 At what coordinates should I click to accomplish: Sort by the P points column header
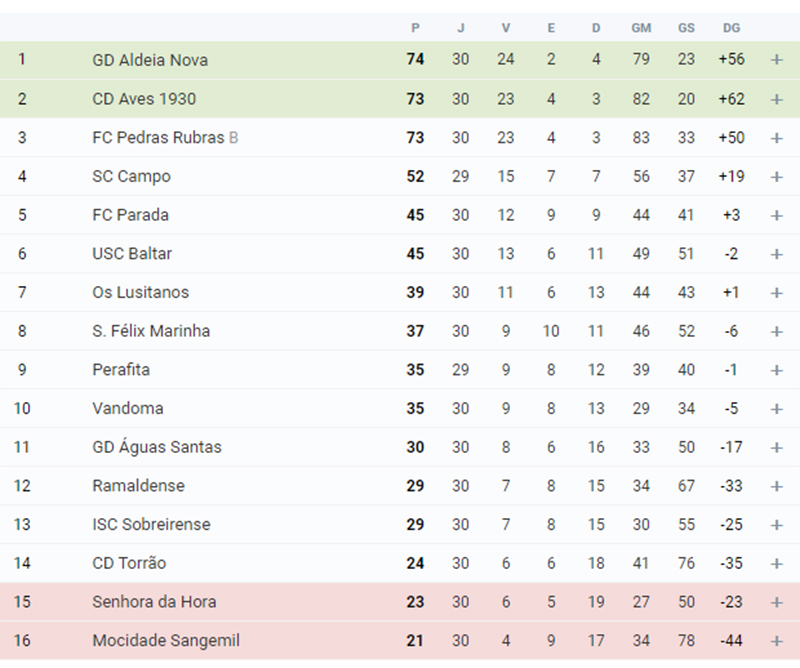point(415,28)
